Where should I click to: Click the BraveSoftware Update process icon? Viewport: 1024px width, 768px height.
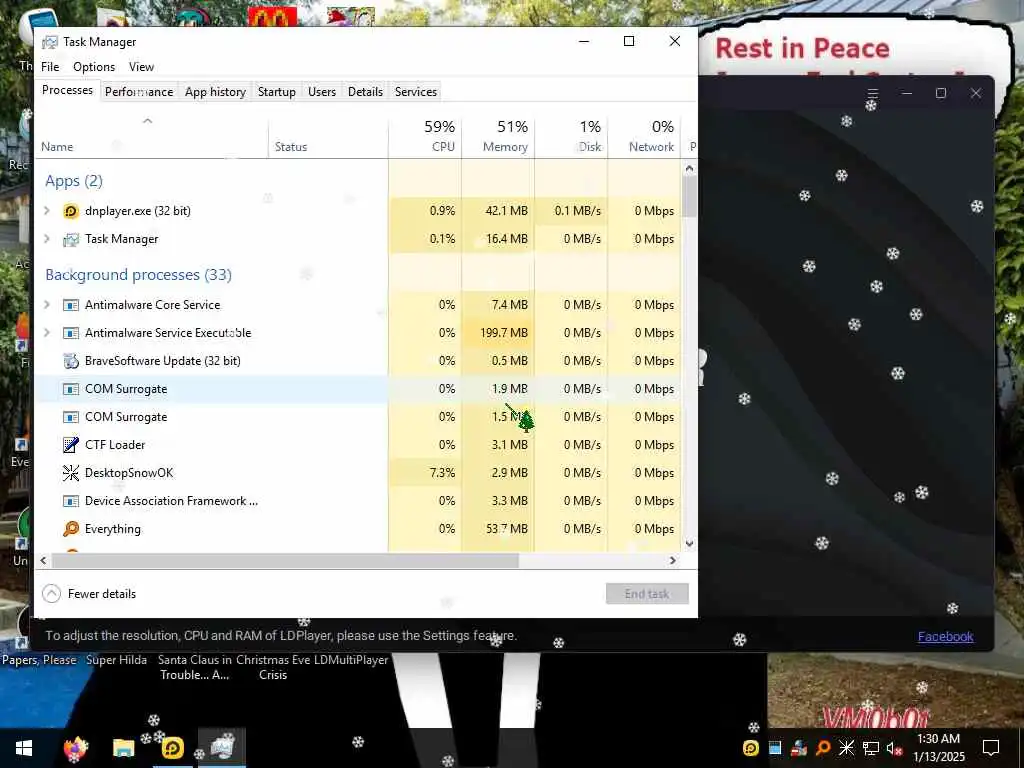click(x=71, y=361)
